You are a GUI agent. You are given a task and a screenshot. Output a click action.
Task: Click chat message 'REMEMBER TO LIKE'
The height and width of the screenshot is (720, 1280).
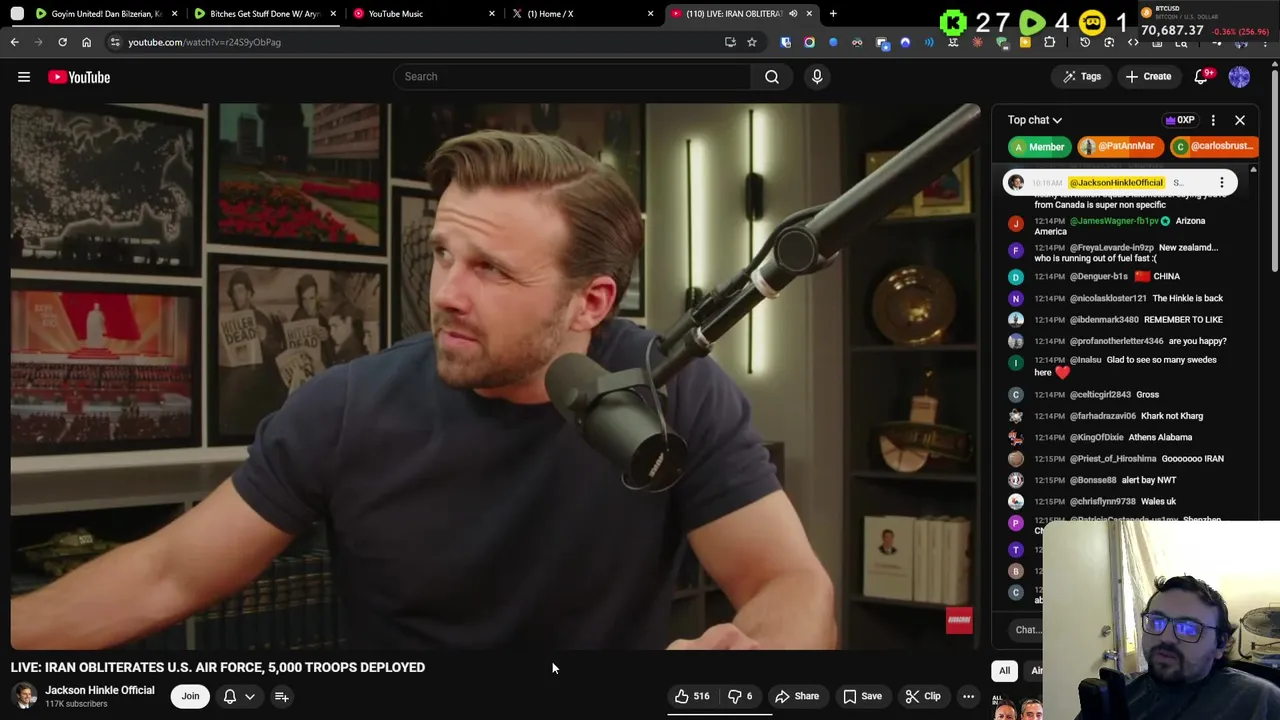coord(1183,320)
